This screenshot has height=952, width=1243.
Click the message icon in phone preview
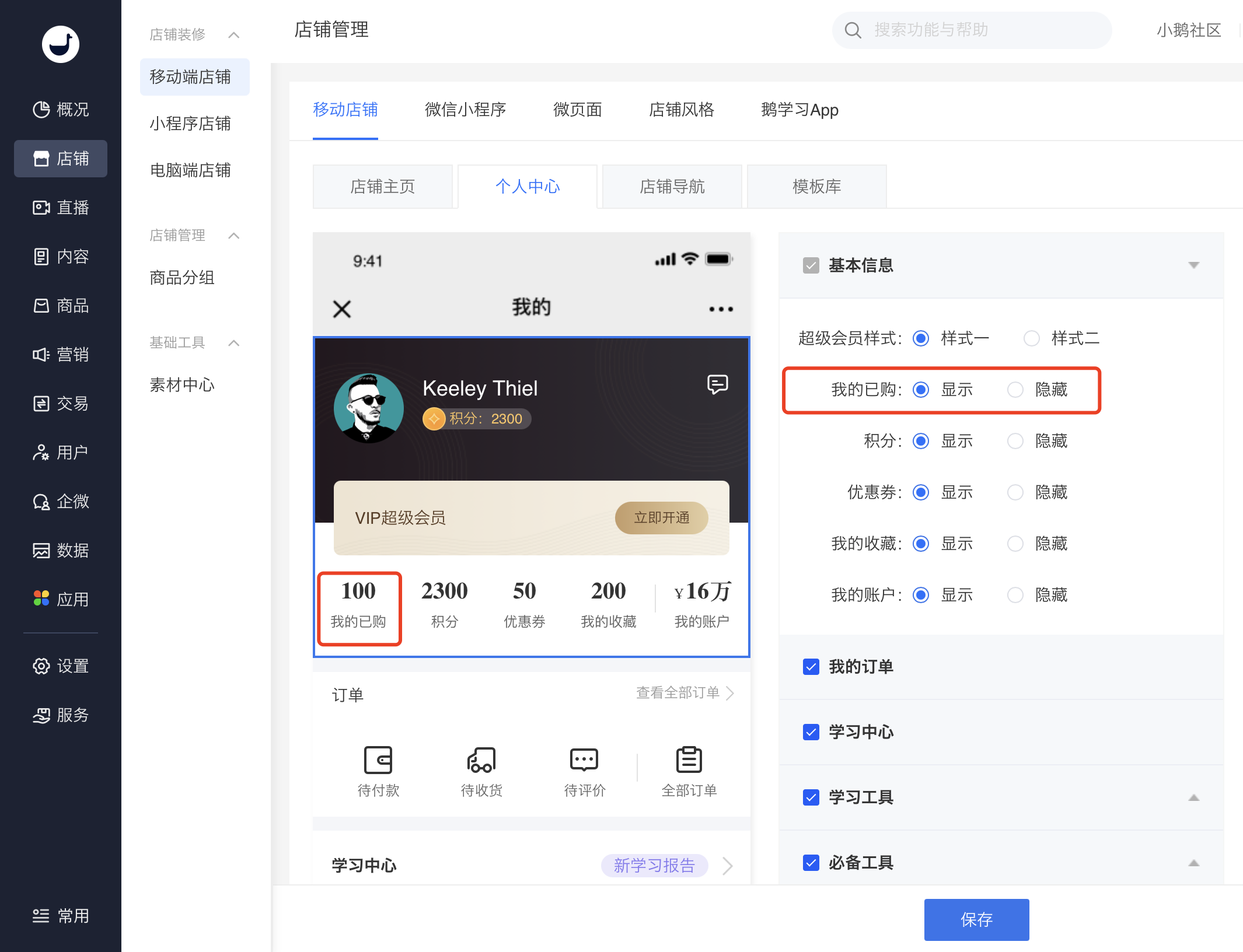tap(717, 384)
